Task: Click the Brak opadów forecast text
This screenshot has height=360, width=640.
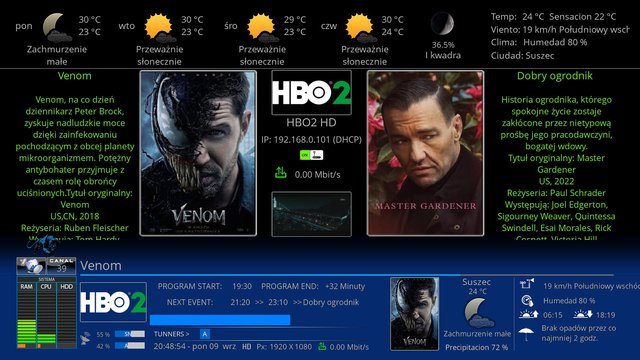Action: click(579, 333)
